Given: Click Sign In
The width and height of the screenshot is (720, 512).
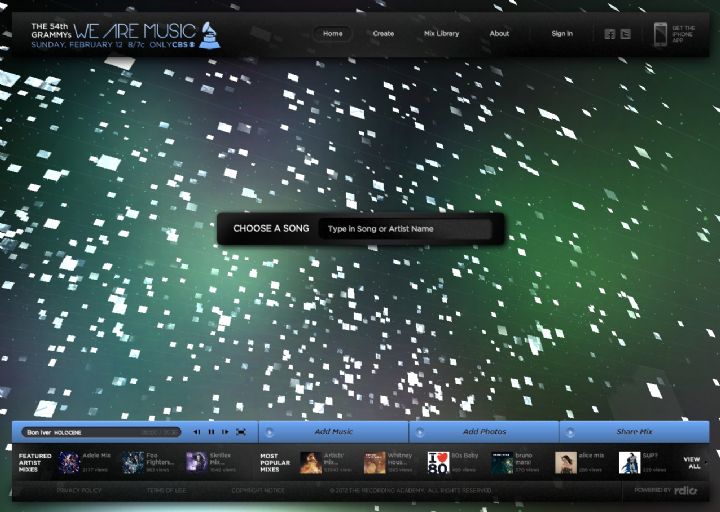Looking at the screenshot, I should tap(562, 34).
